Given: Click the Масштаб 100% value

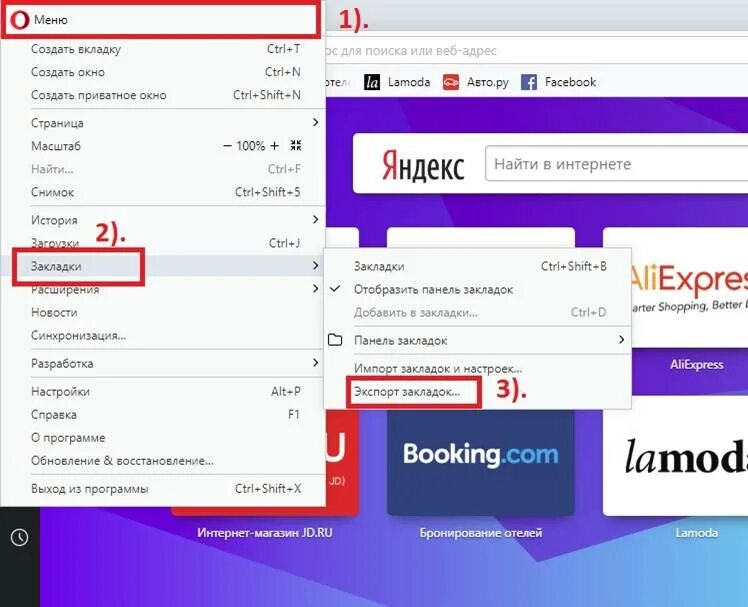Looking at the screenshot, I should 250,146.
